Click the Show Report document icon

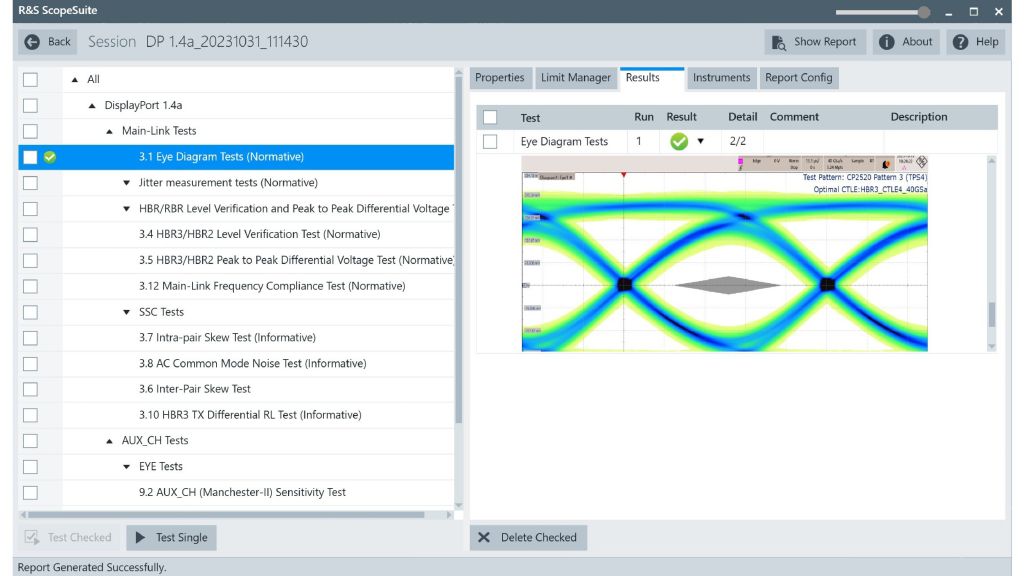point(779,42)
